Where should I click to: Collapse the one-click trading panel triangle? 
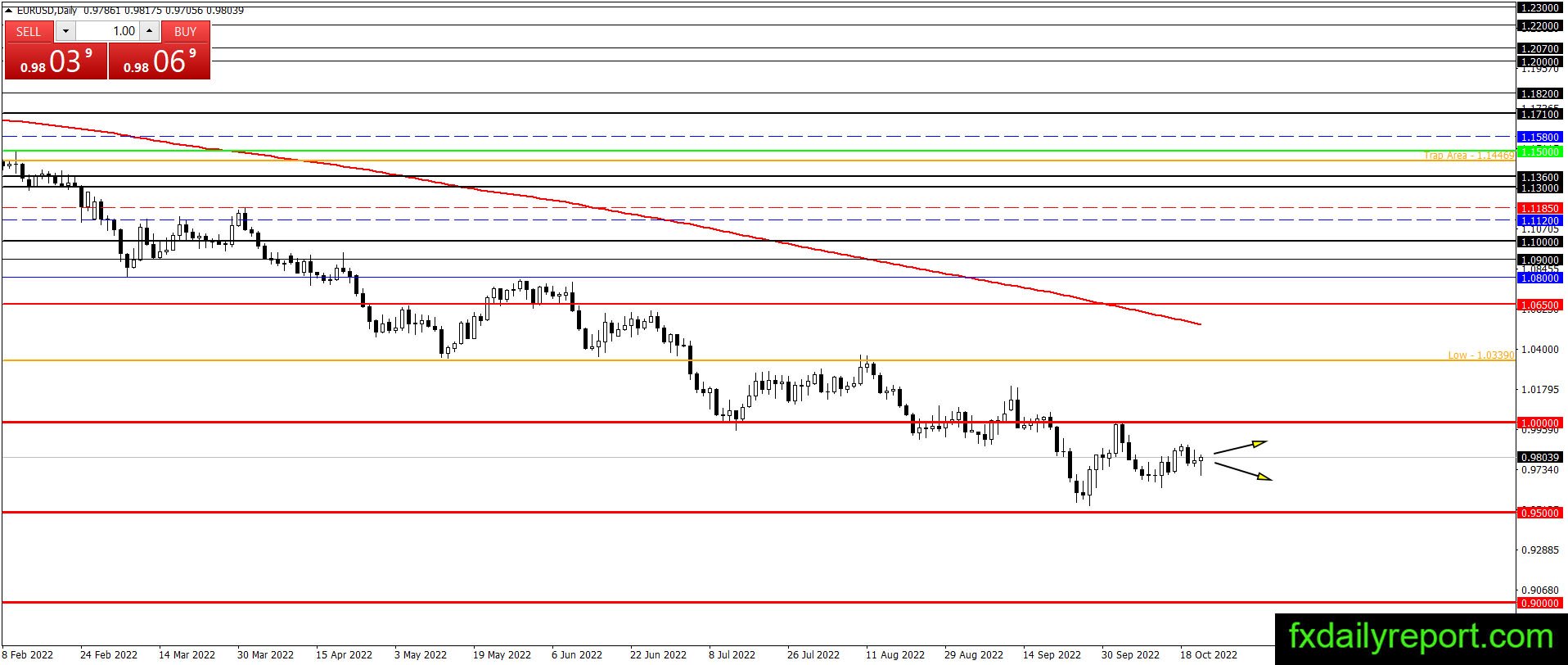[x=8, y=11]
